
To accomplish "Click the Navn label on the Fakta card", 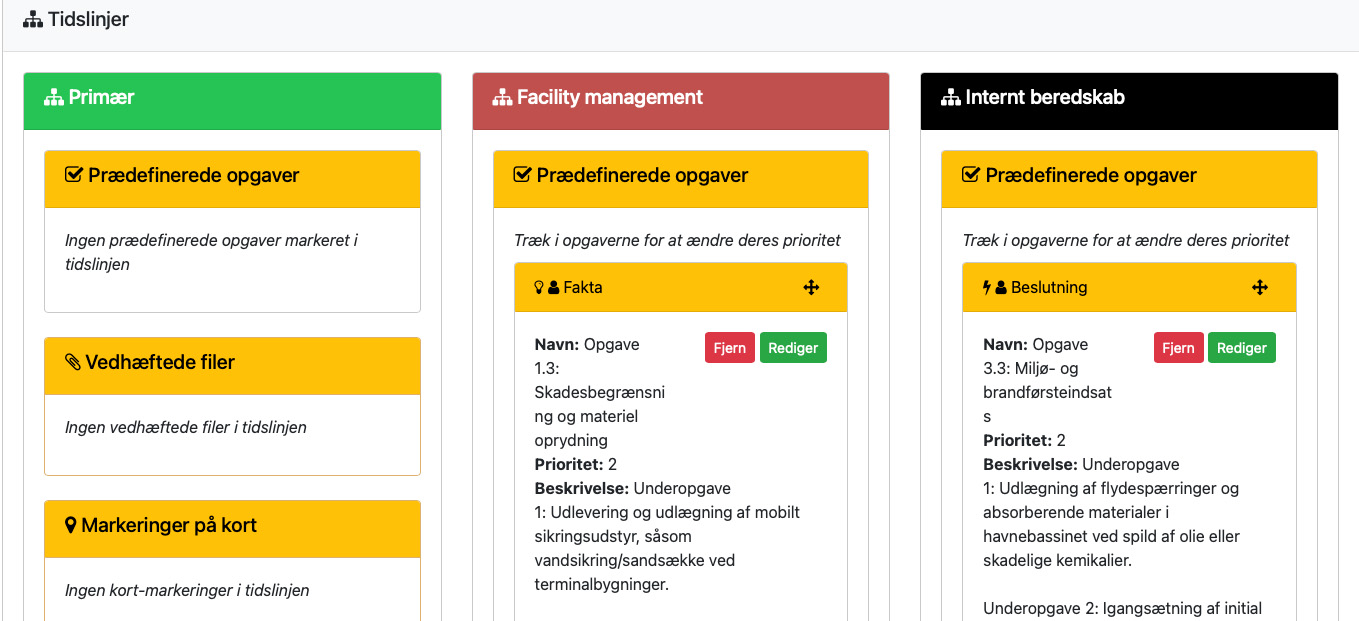I will click(x=557, y=344).
